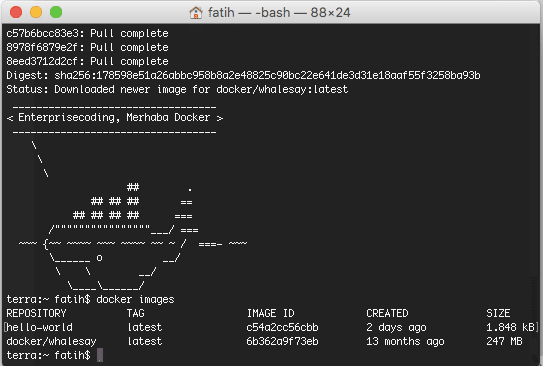Click the CREATED column header
Screen dimensions: 543x366
click(387, 313)
